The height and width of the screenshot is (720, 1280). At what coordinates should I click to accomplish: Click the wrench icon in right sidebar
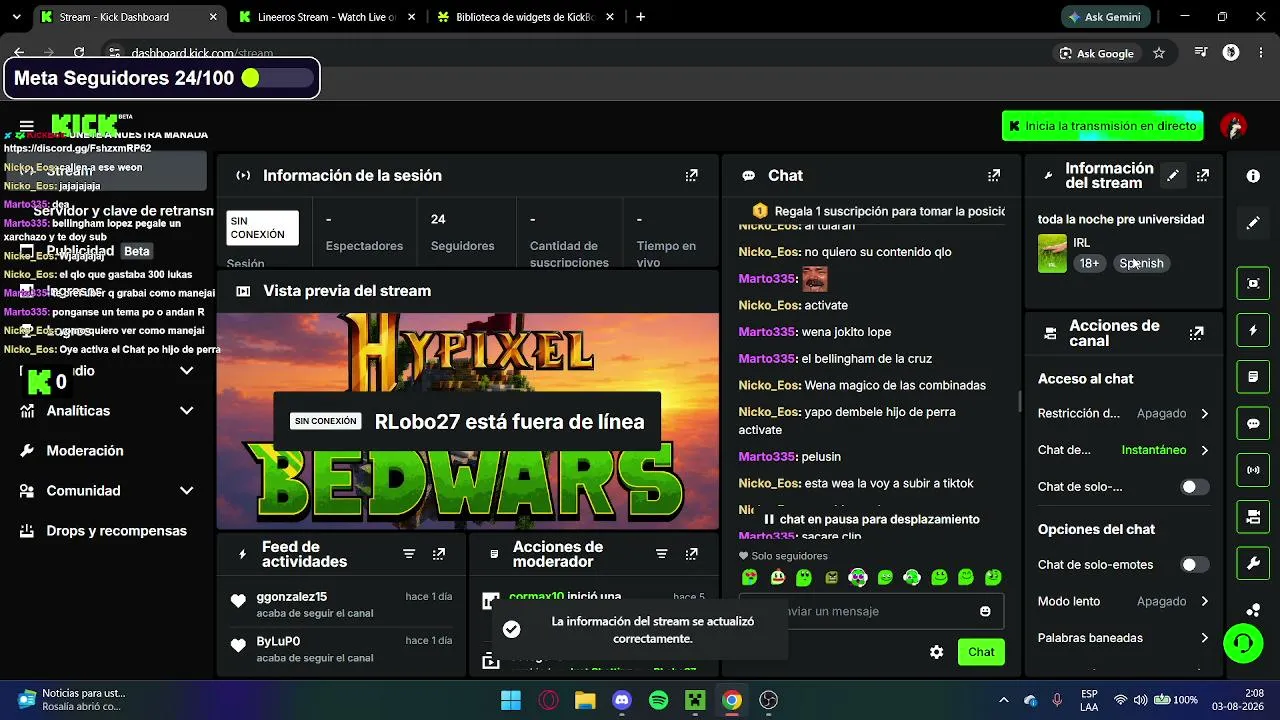tap(1253, 564)
